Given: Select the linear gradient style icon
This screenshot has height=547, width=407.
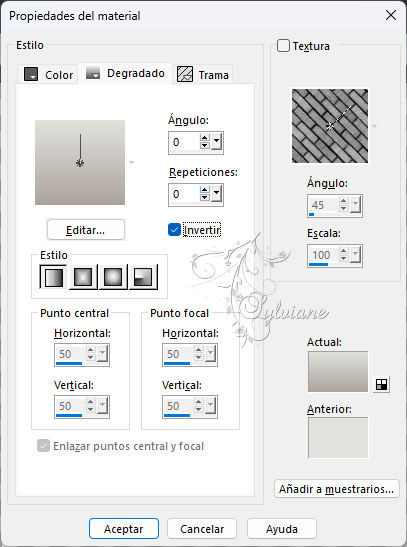Looking at the screenshot, I should tap(53, 277).
